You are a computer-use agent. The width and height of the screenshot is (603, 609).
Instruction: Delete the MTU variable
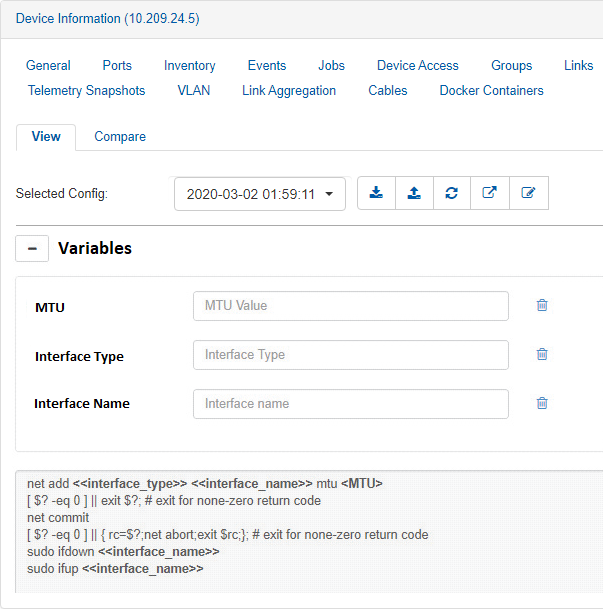click(x=542, y=306)
